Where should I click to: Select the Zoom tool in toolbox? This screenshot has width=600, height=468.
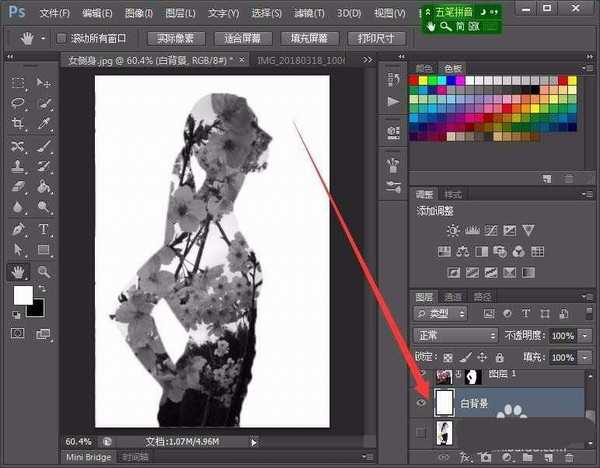tap(44, 271)
